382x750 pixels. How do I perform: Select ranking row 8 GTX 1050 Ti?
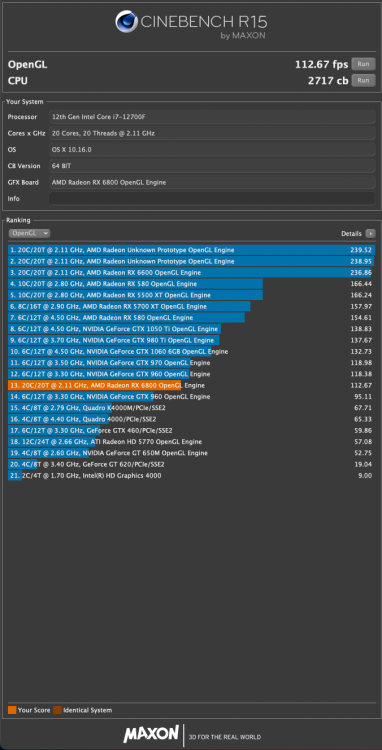(x=192, y=329)
